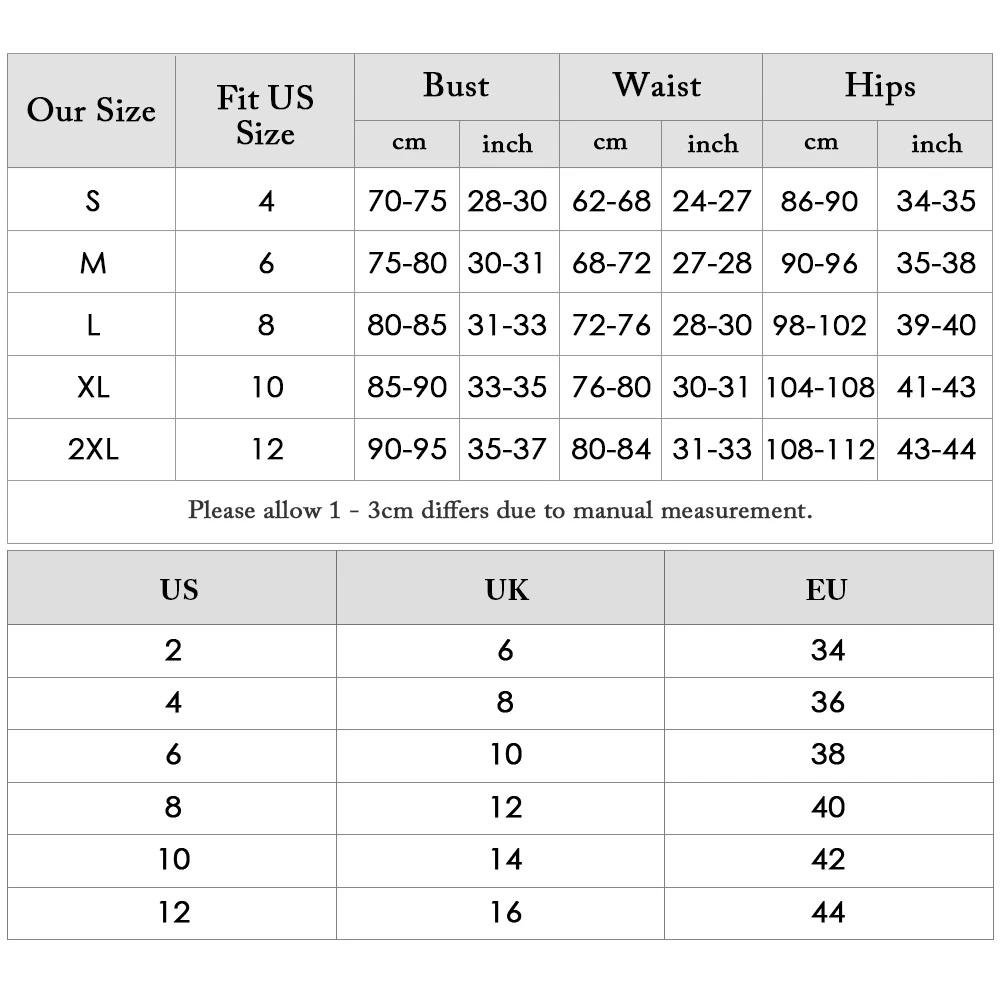Select bust inch value 35-37

click(508, 450)
